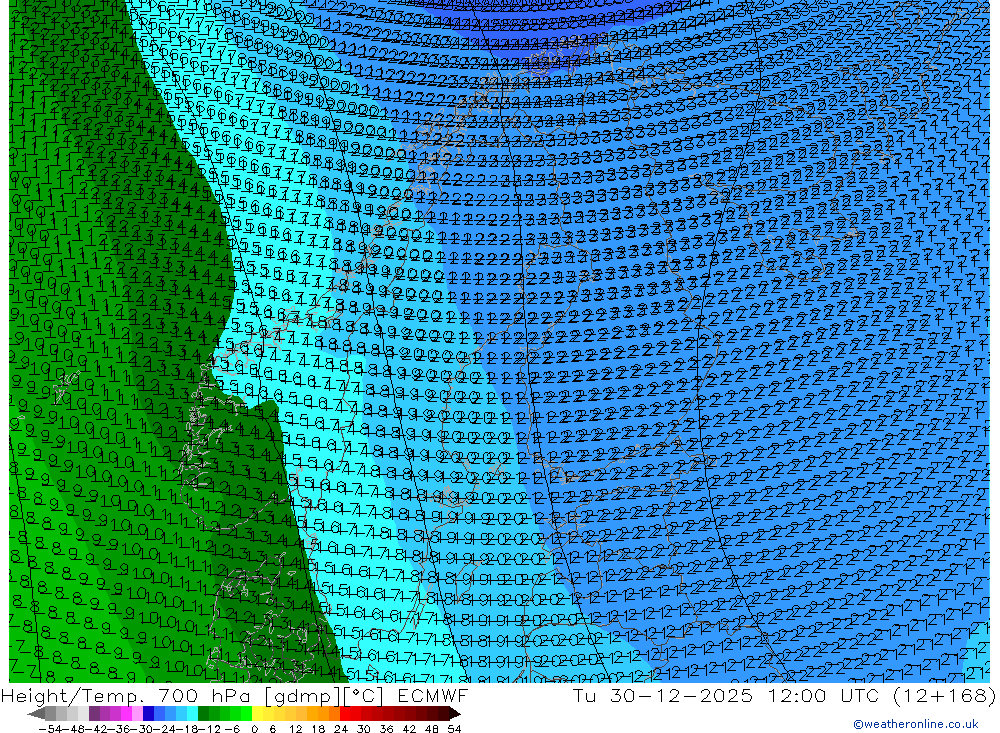Image resolution: width=1000 pixels, height=733 pixels.
Task: Click the dark green swatch at -12
Action: (x=203, y=714)
